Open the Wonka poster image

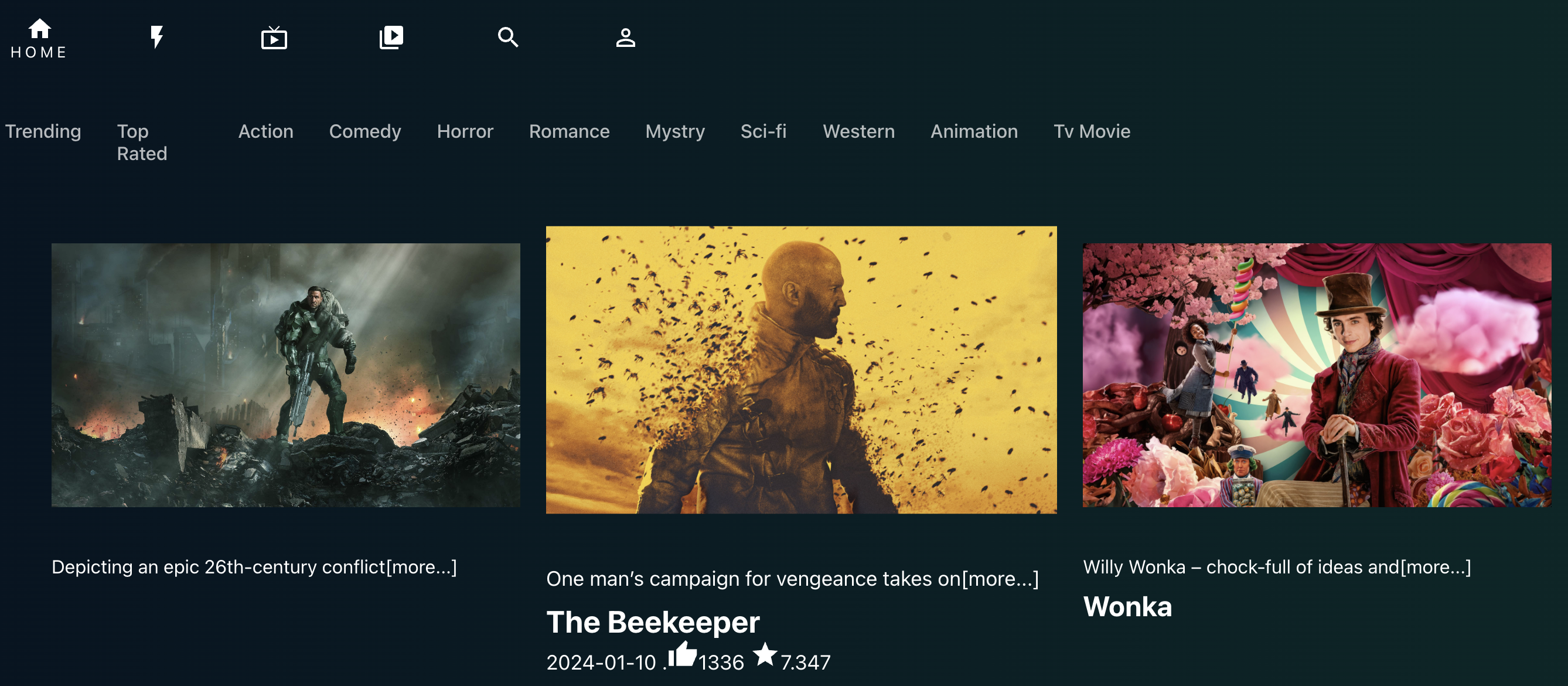point(1317,375)
